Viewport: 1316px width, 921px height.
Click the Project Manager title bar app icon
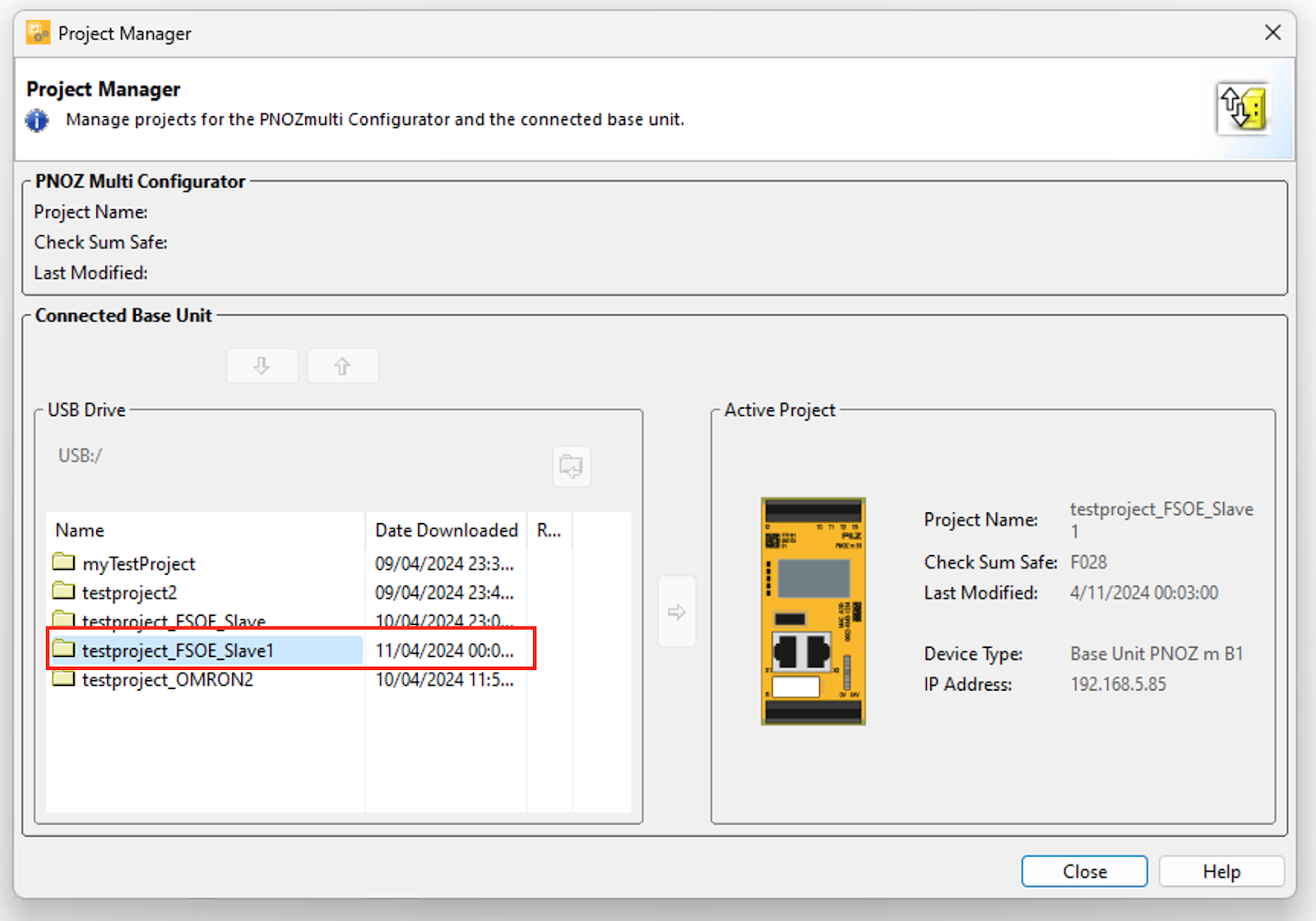pos(38,33)
